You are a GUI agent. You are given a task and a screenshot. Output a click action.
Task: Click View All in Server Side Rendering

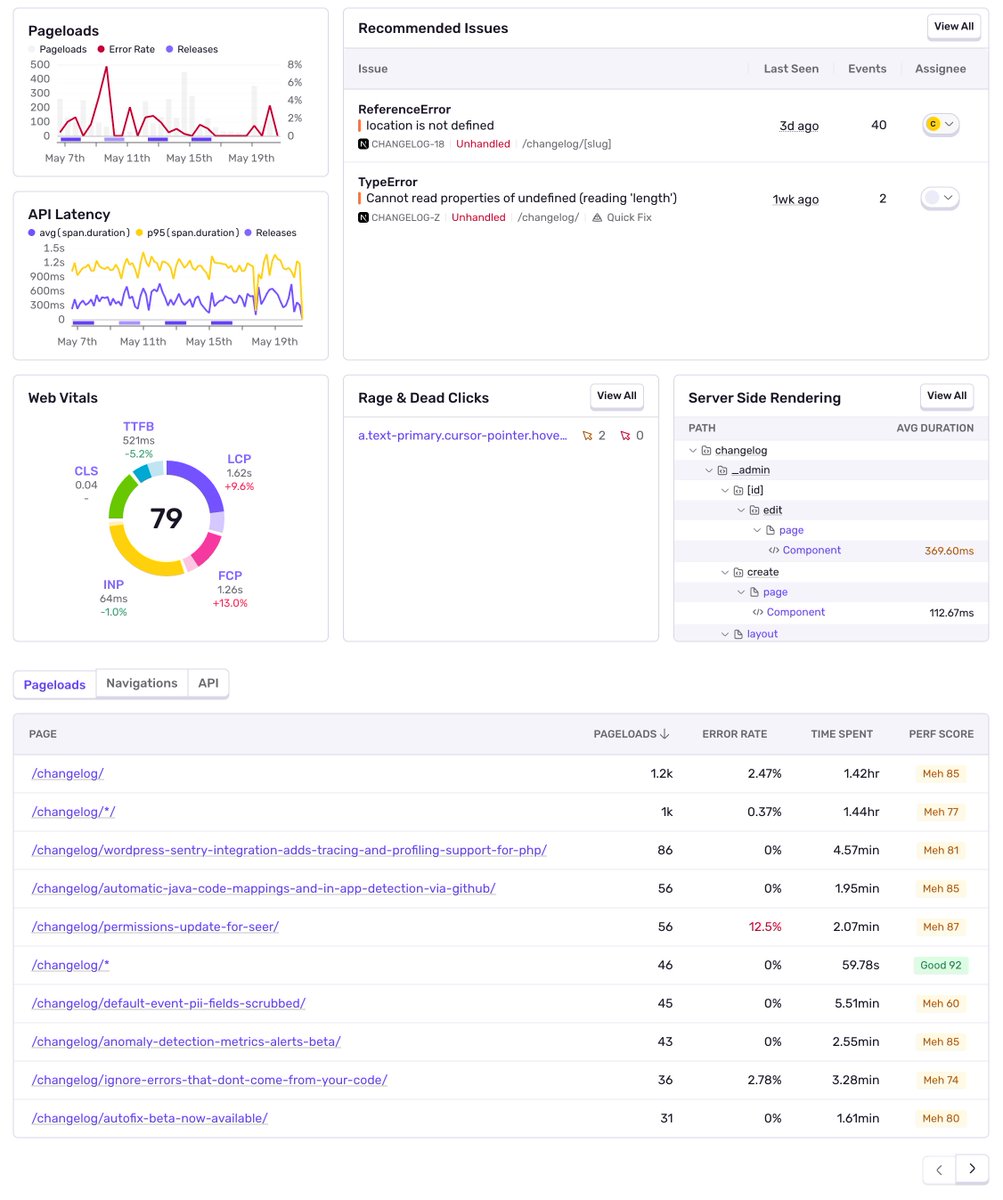947,396
